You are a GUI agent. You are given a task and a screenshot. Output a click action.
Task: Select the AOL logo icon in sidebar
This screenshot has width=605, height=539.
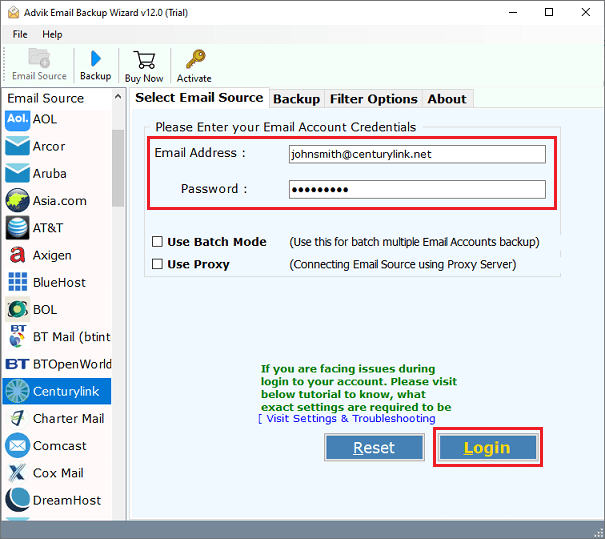[17, 120]
